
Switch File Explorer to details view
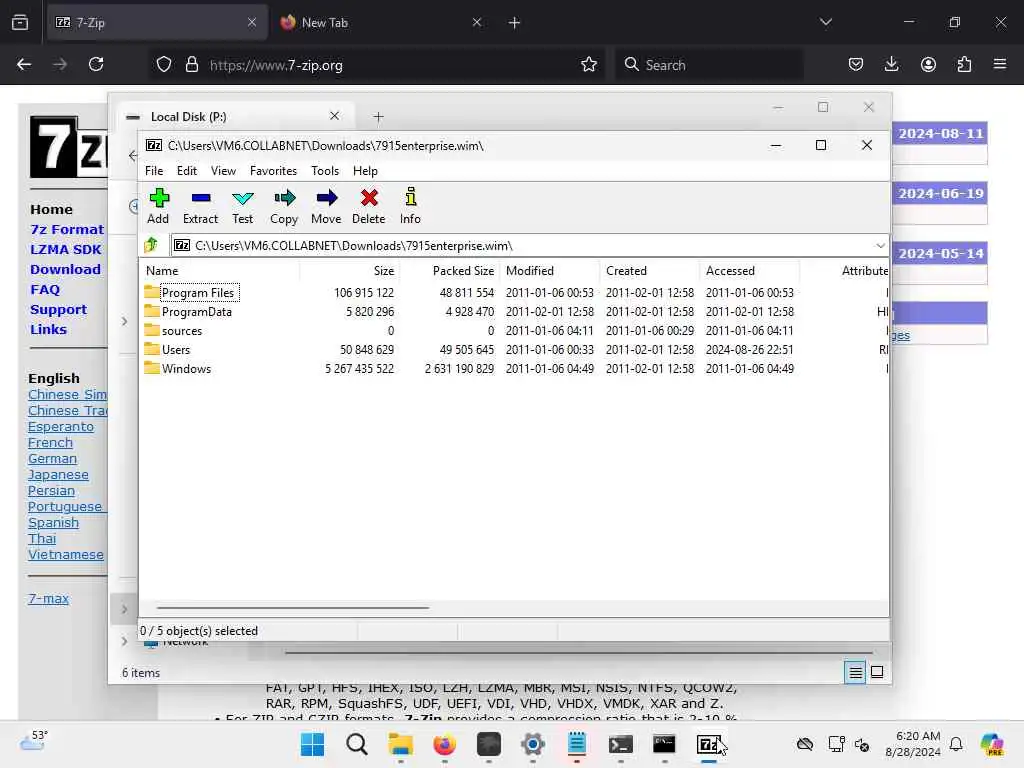pos(855,672)
